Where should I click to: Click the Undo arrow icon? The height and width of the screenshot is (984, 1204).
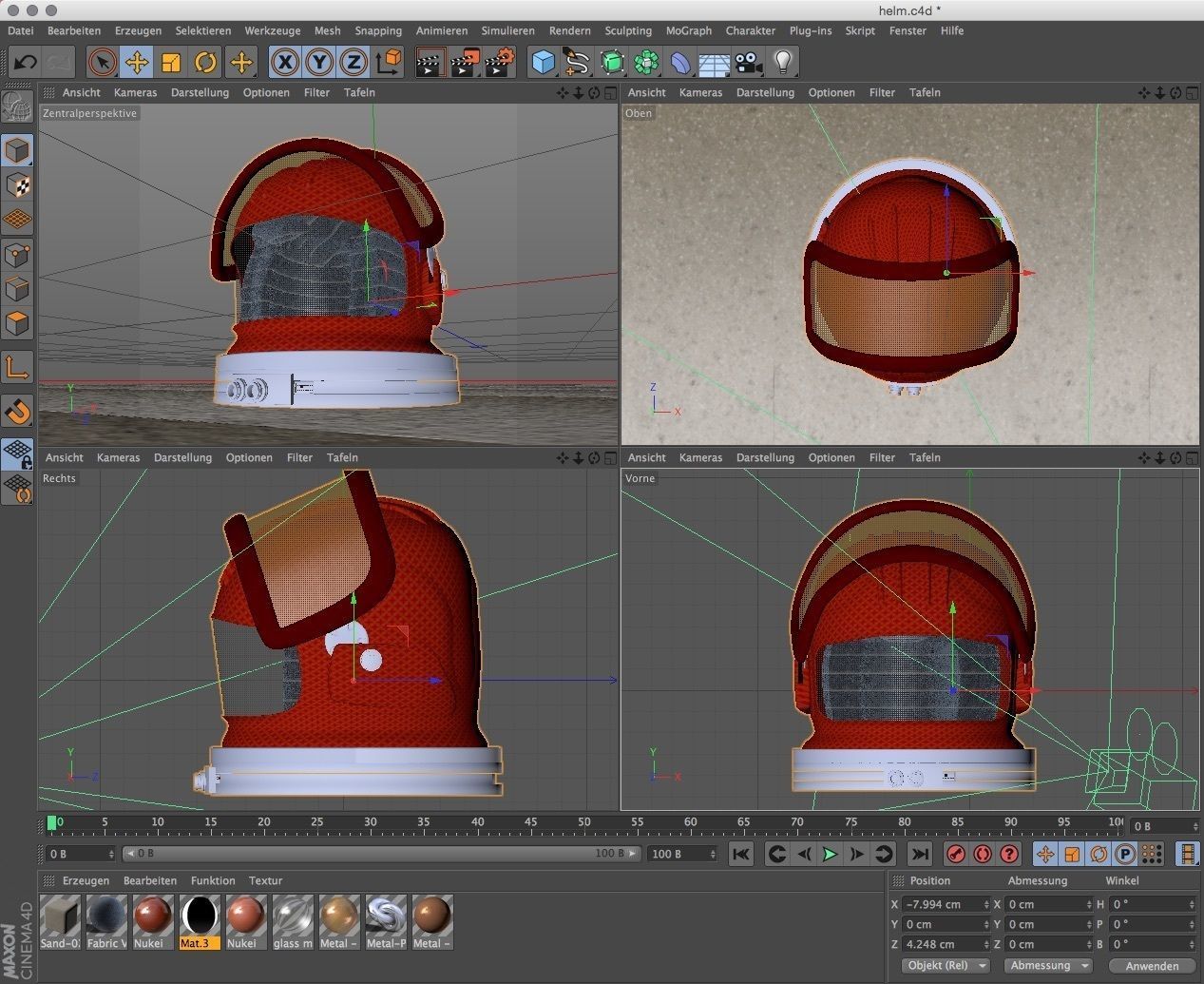click(26, 63)
